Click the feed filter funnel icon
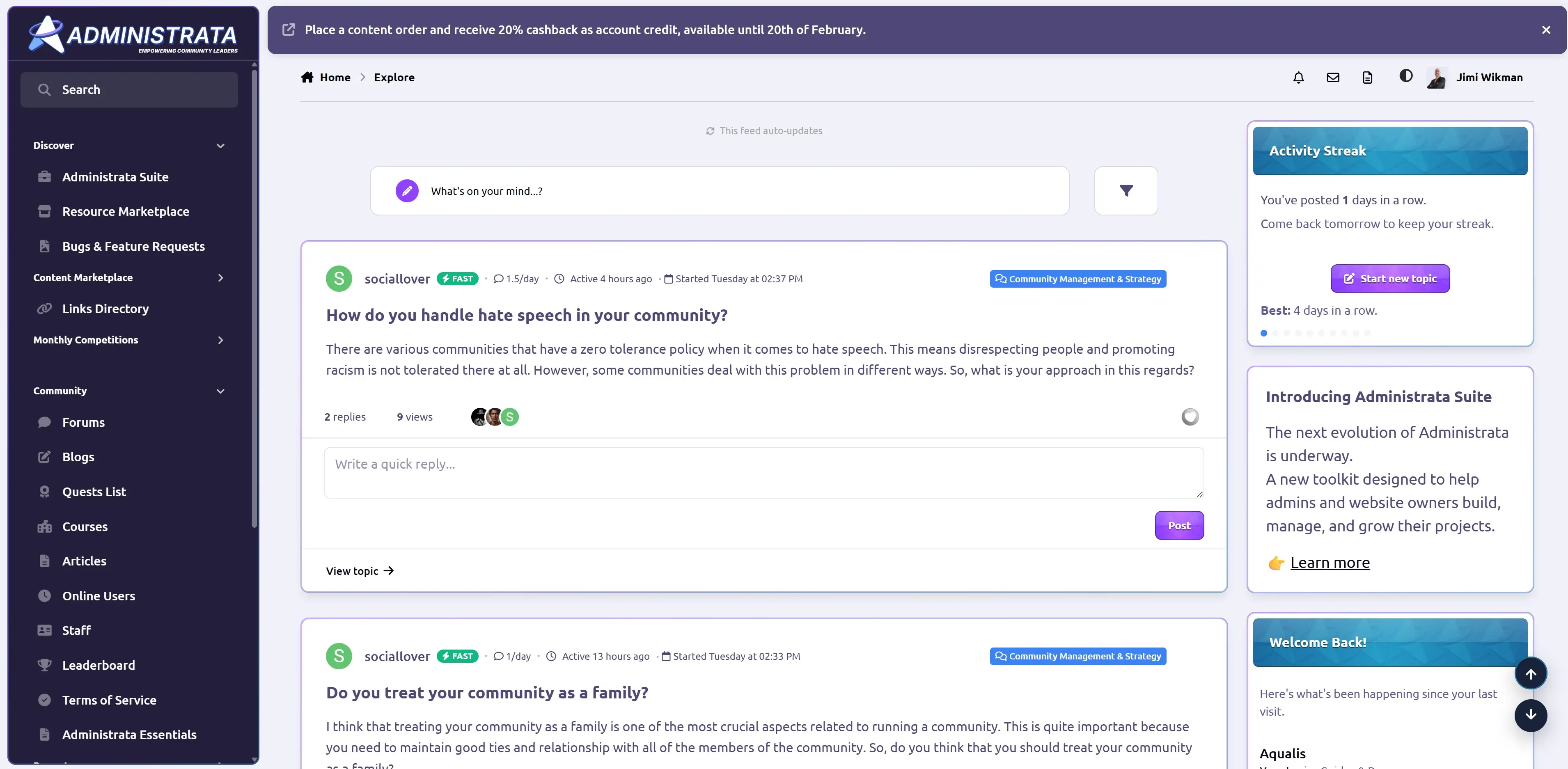The width and height of the screenshot is (1568, 769). point(1126,191)
